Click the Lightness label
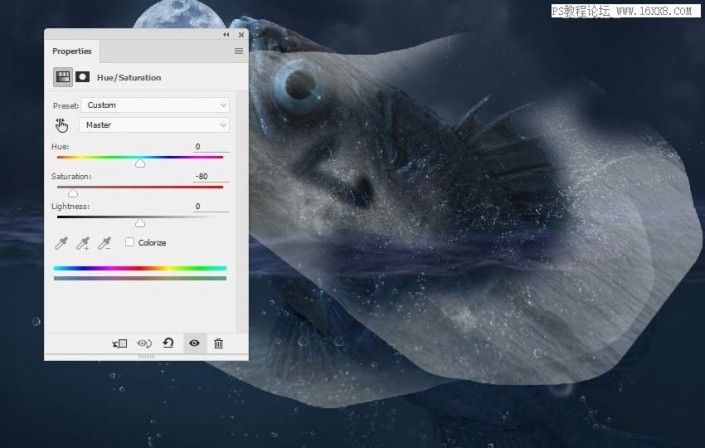Image resolution: width=705 pixels, height=448 pixels. pos(71,206)
